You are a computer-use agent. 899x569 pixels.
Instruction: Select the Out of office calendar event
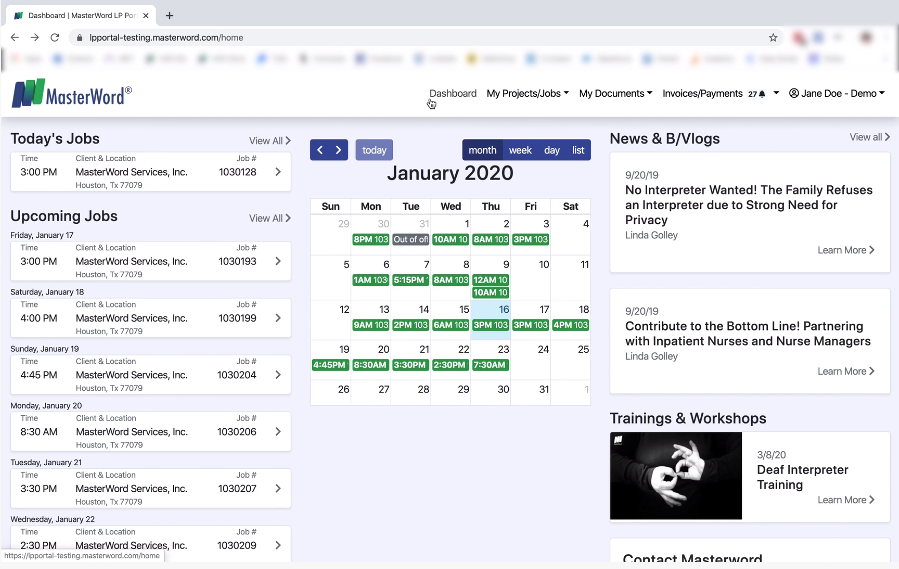pyautogui.click(x=410, y=240)
